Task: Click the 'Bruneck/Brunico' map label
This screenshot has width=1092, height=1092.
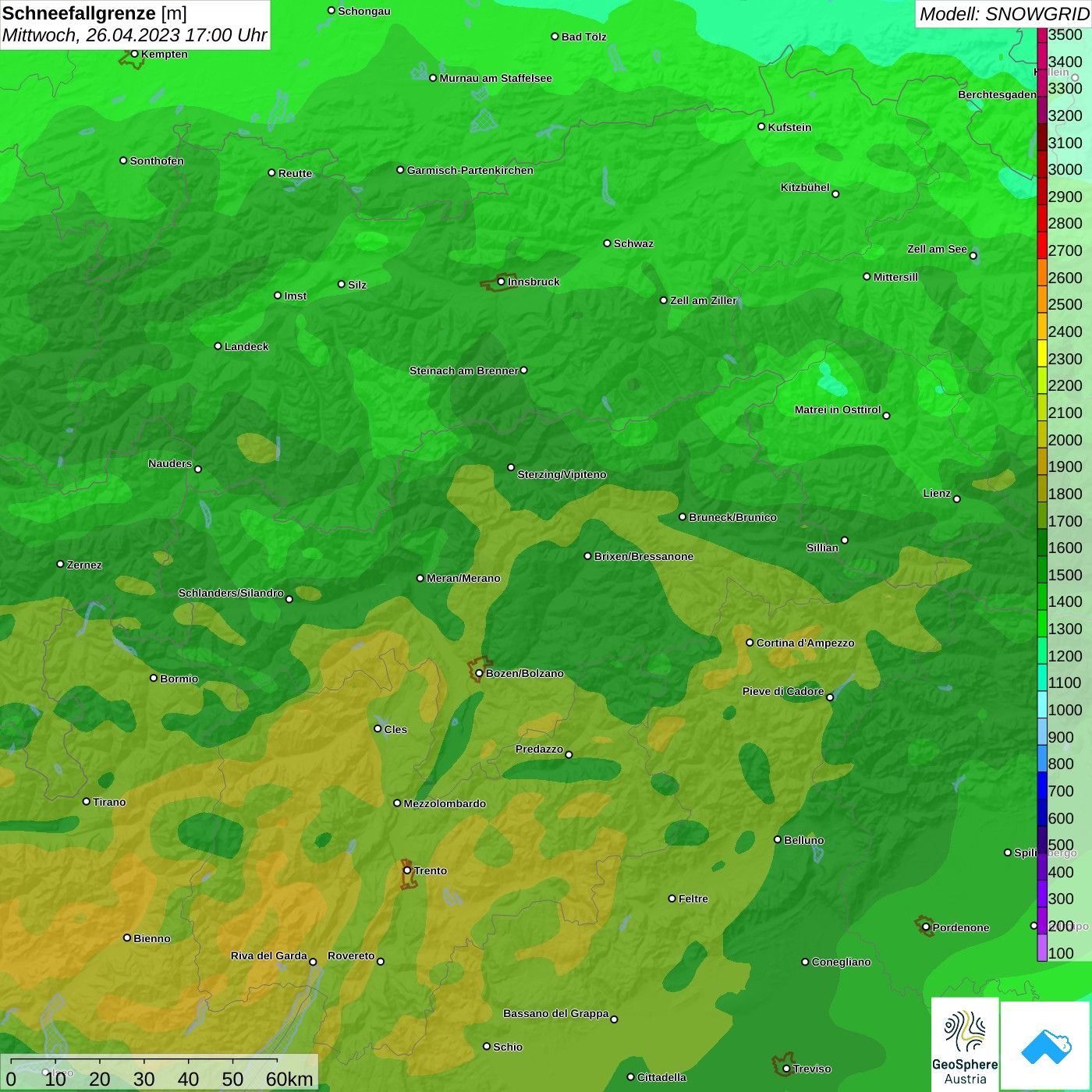Action: [x=732, y=517]
